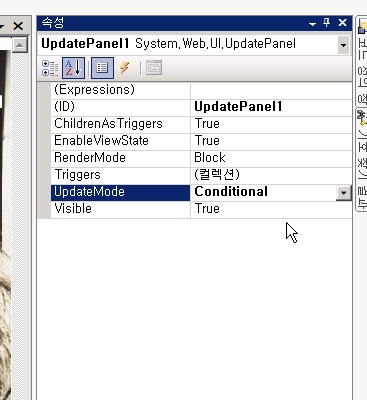Viewport: 367px width, 400px height.
Task: Select the RenderMode property row
Action: click(x=202, y=158)
